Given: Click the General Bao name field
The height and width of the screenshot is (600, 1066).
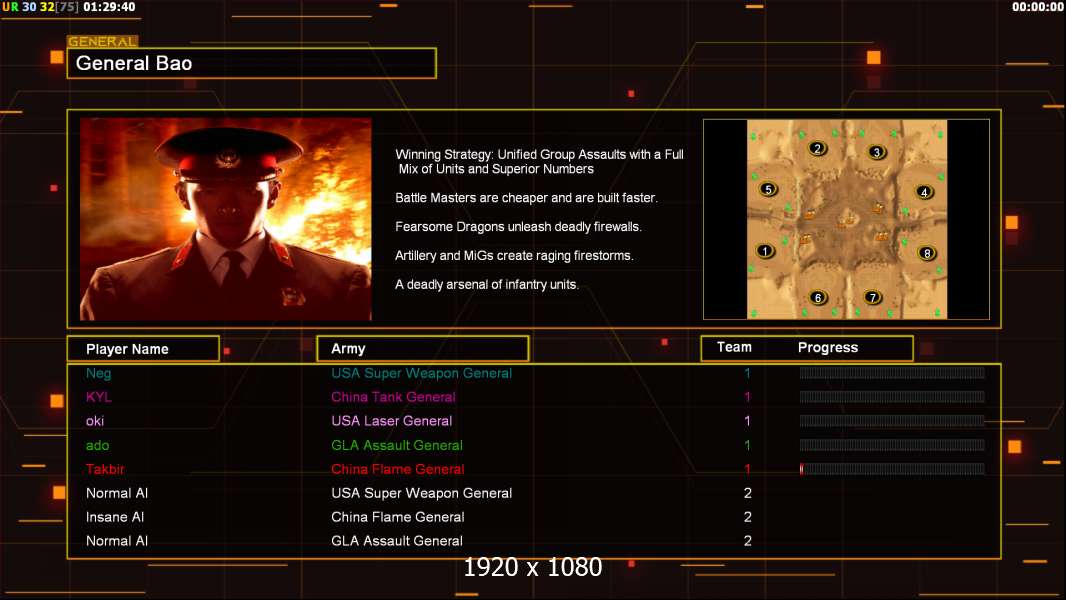Looking at the screenshot, I should (x=252, y=63).
